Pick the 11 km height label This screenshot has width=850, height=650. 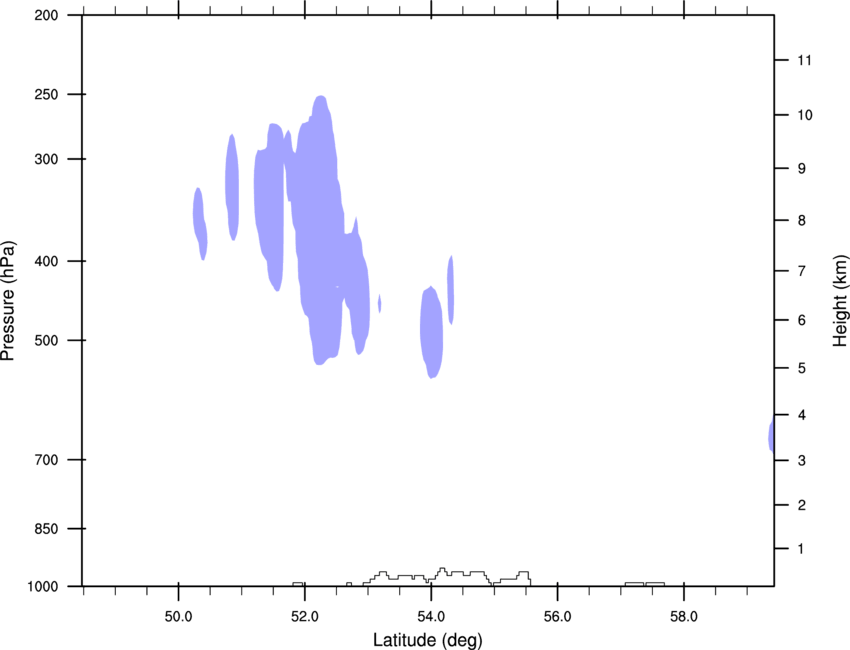[804, 60]
